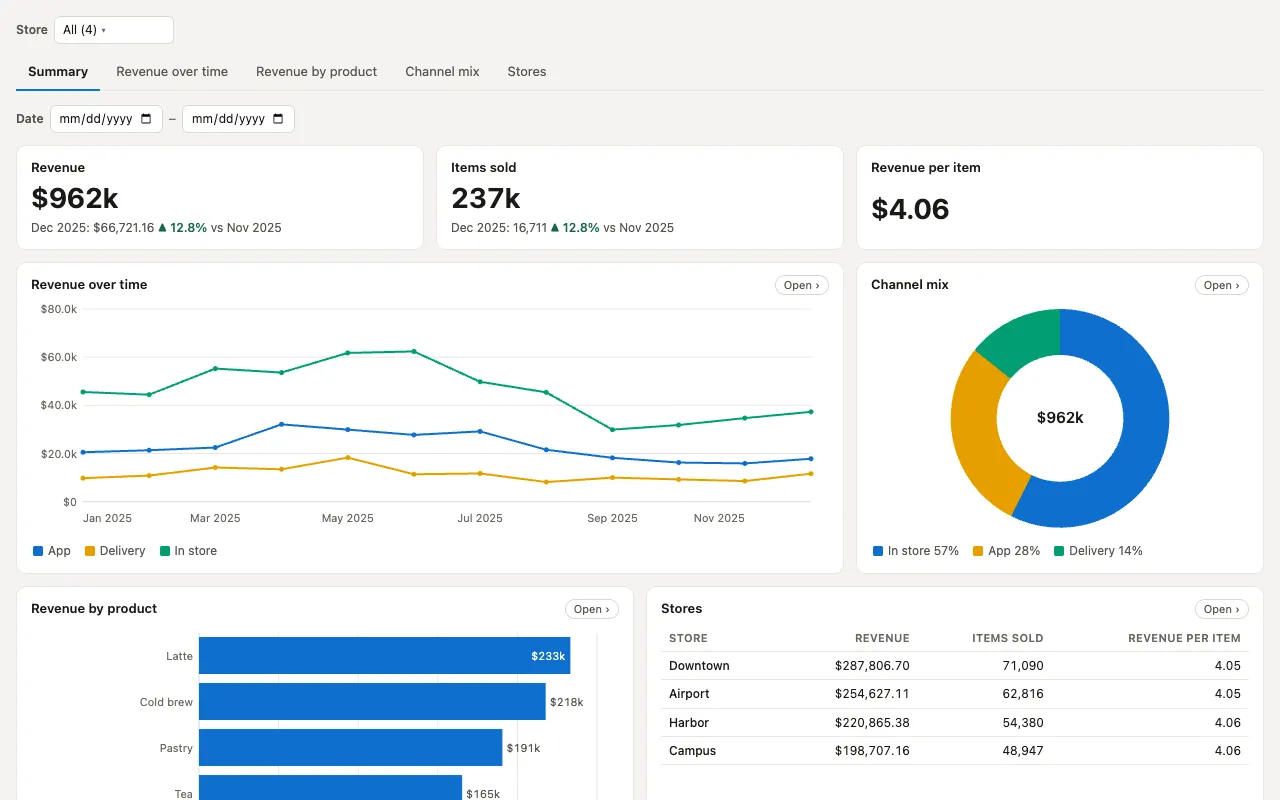The image size is (1280, 800).
Task: Open the end date calendar picker icon
Action: (x=278, y=119)
